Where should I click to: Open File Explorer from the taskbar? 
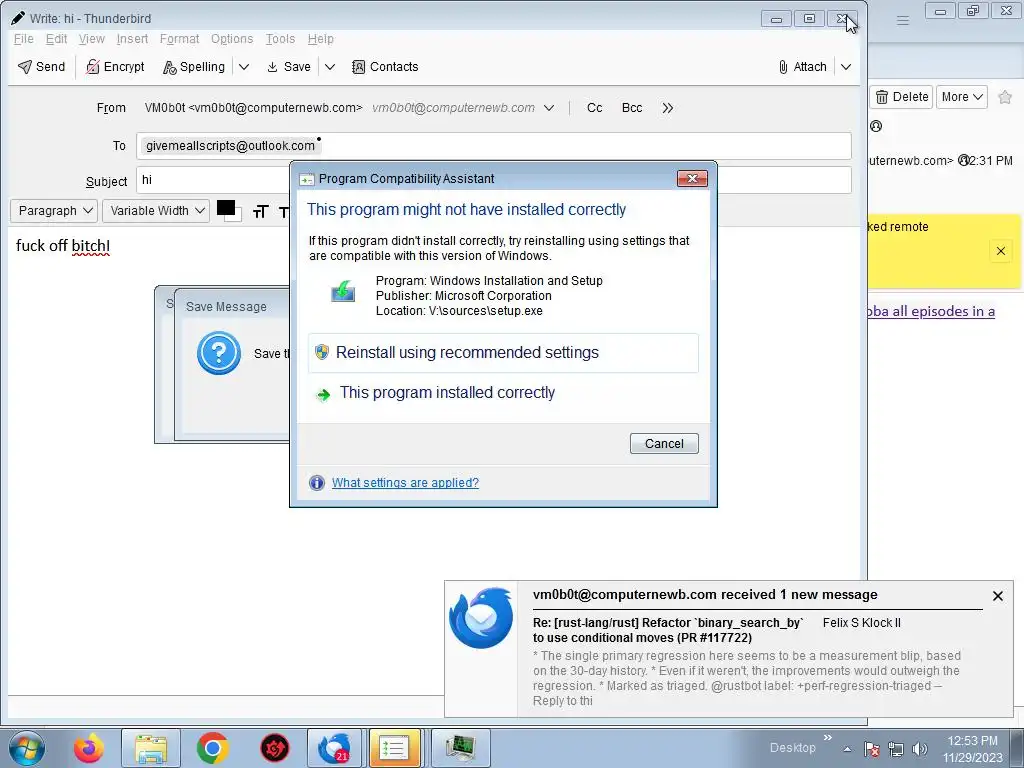click(x=151, y=748)
